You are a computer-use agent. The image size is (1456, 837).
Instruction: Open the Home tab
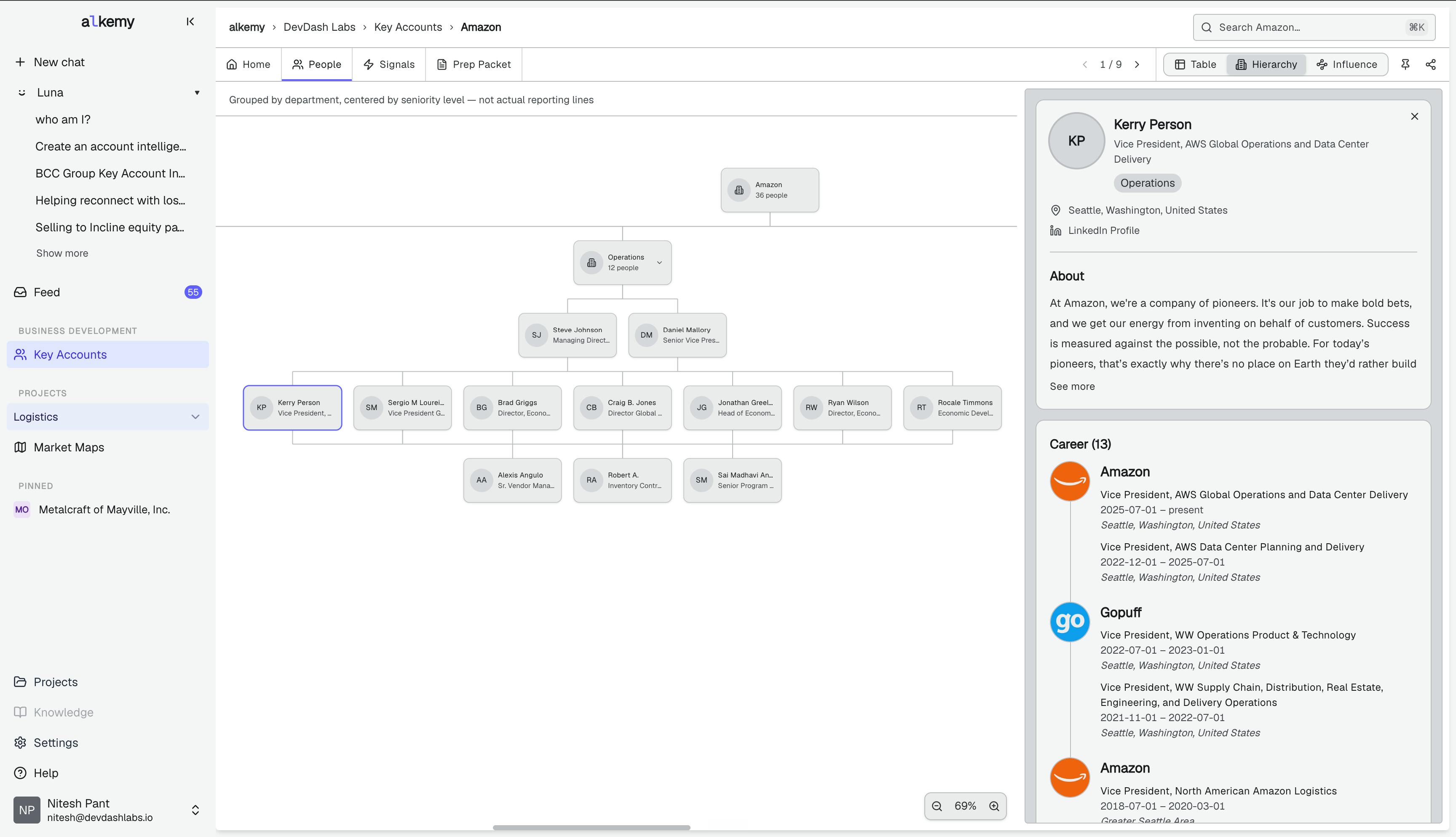248,64
